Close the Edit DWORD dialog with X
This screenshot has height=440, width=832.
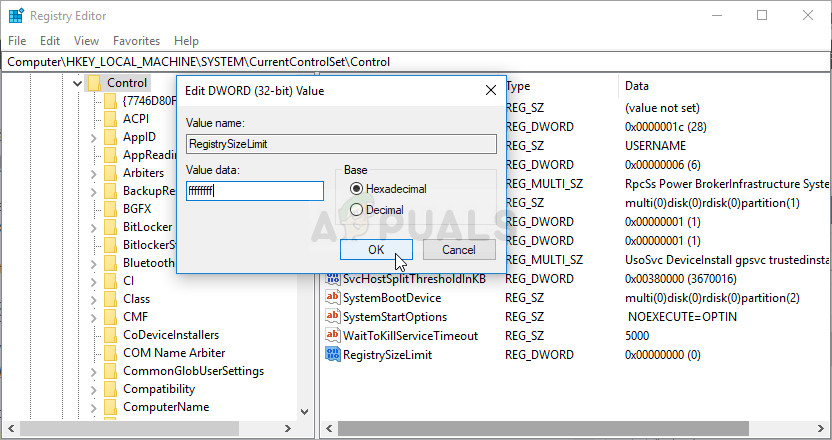491,91
